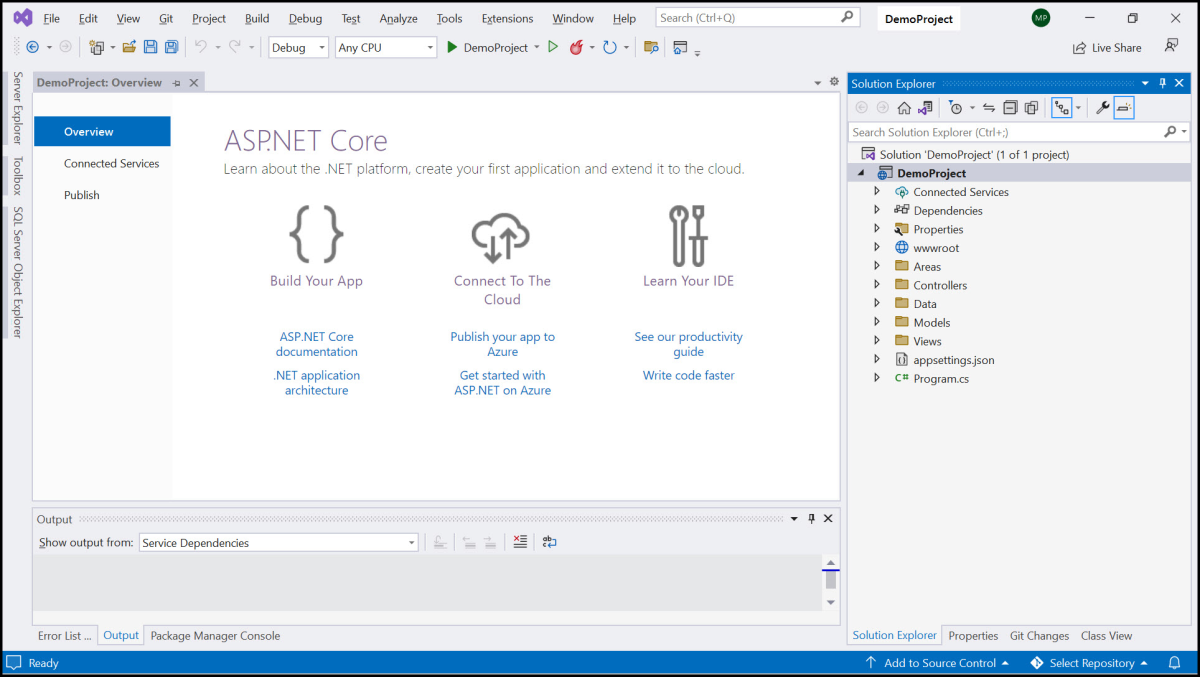
Task: Switch between solutions and folder views icon
Action: click(925, 108)
